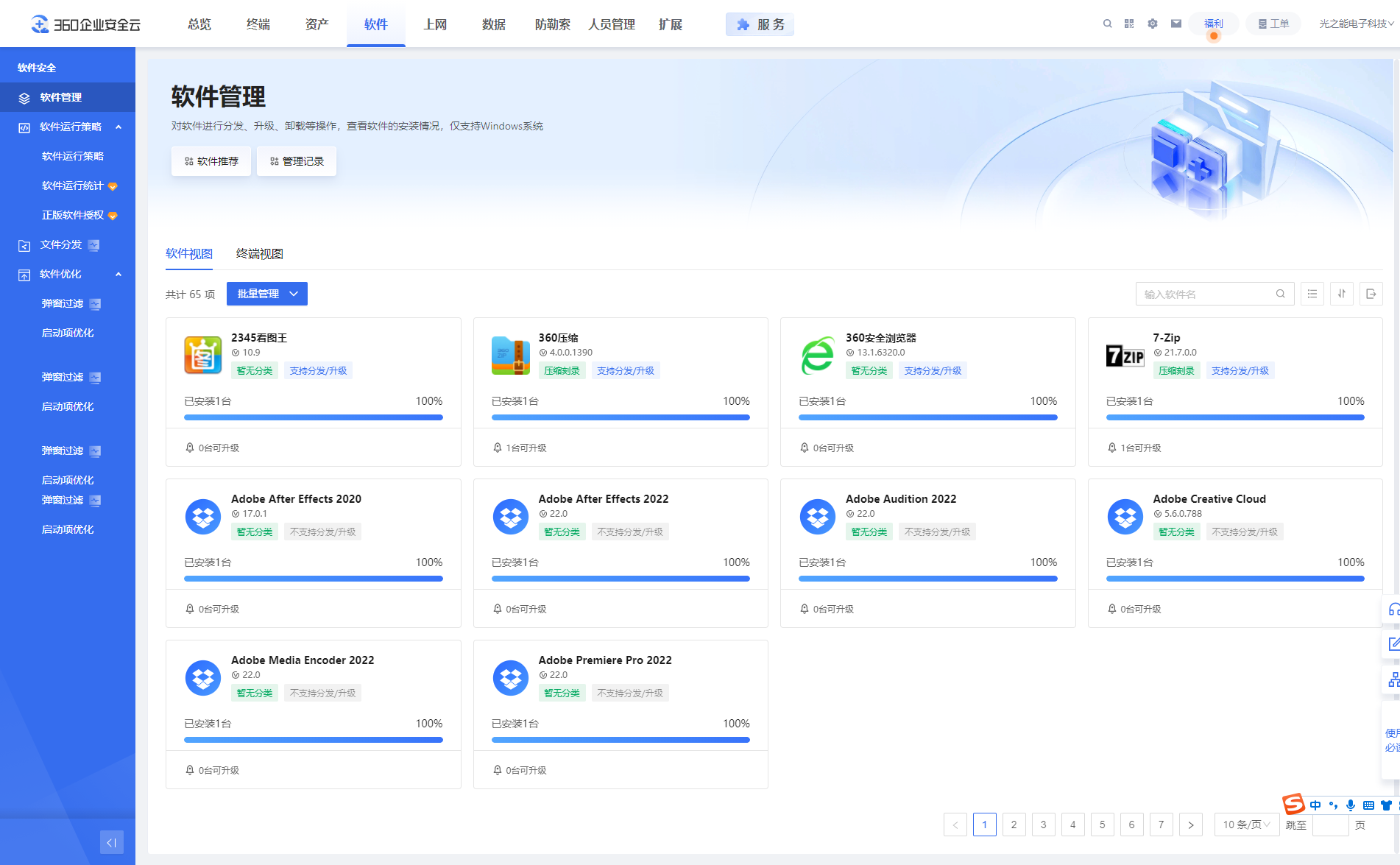Click the Sogou microphone voice input icon

(1351, 805)
